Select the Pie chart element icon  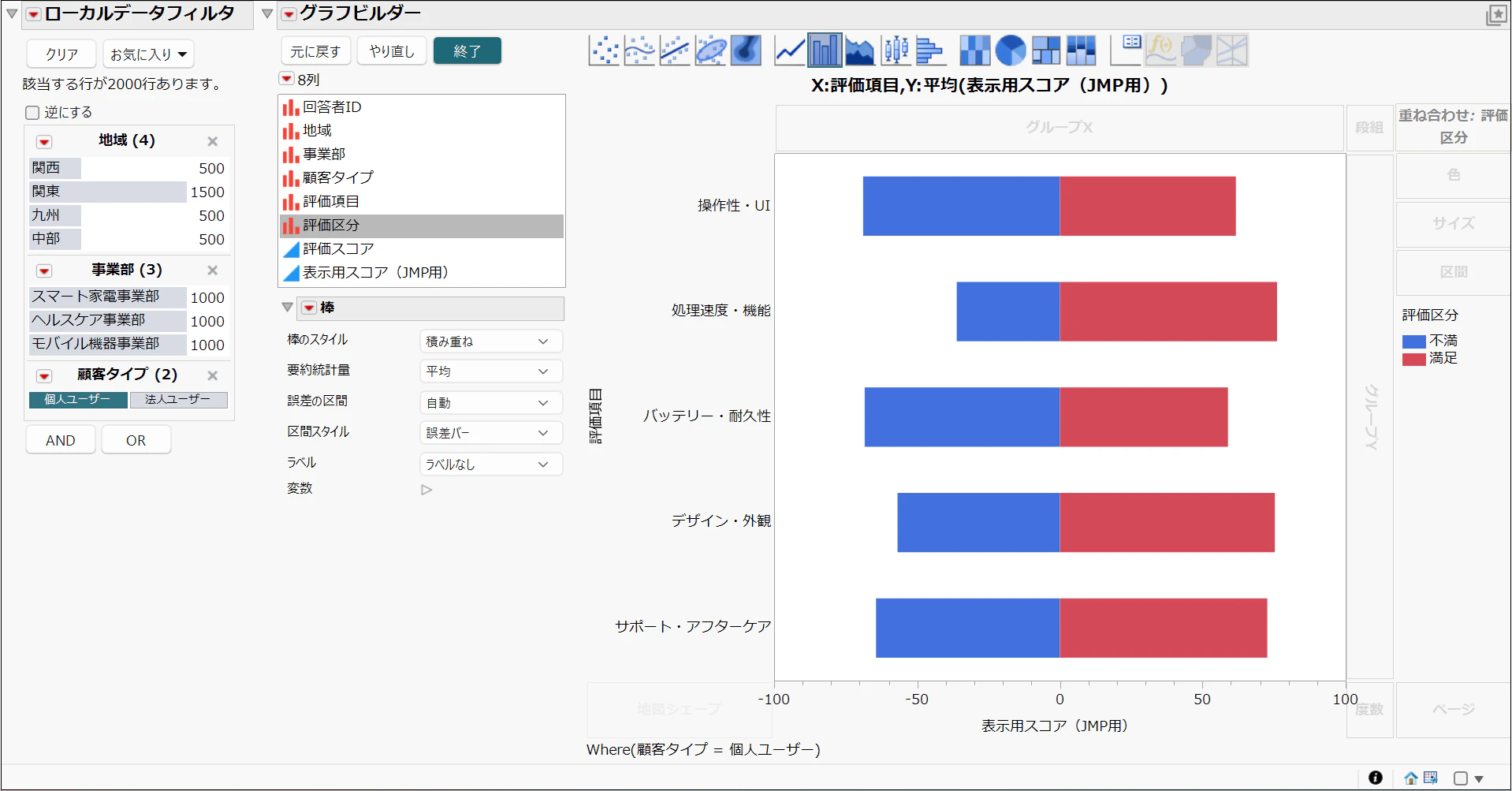(x=1011, y=50)
